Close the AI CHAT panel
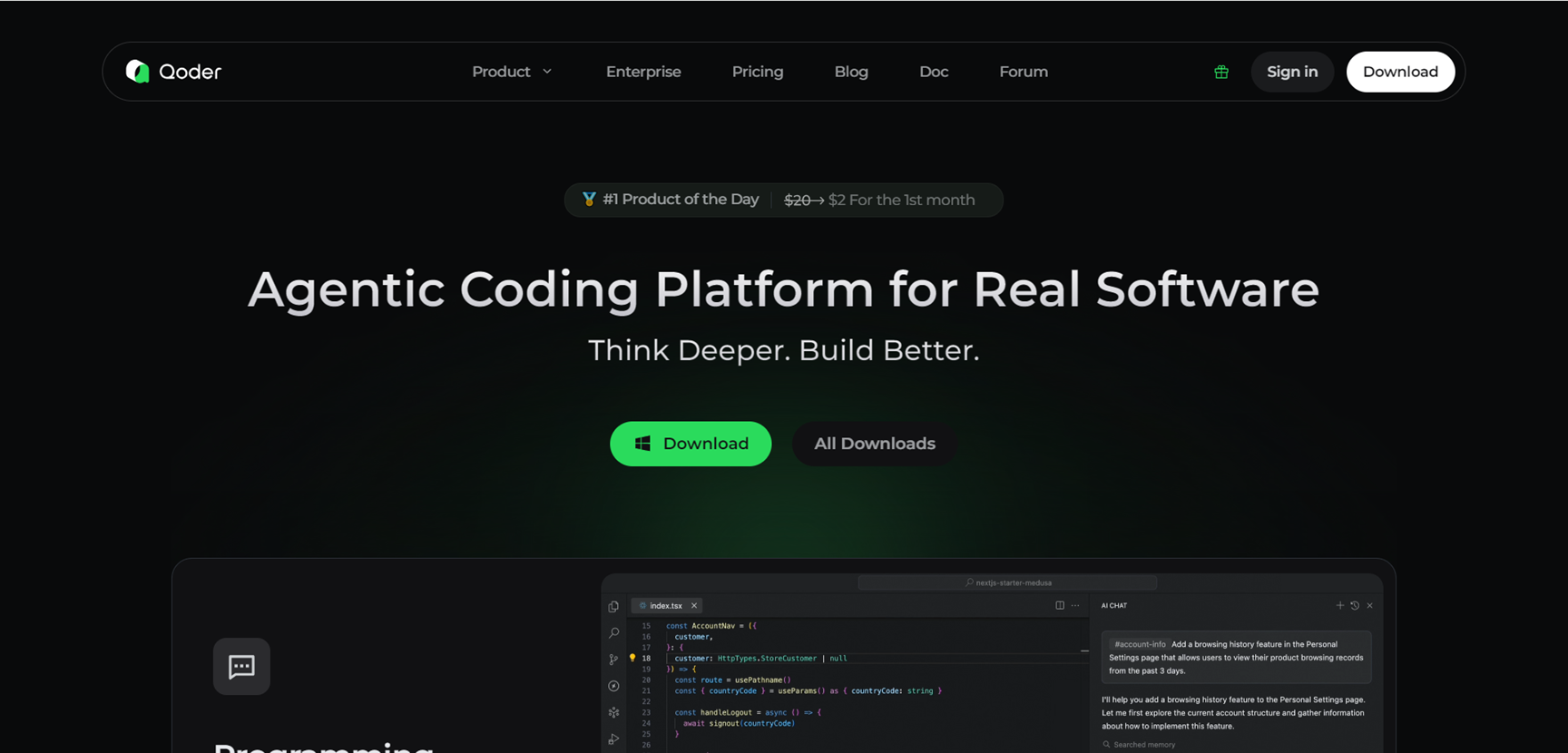The image size is (1568, 753). 1370,605
